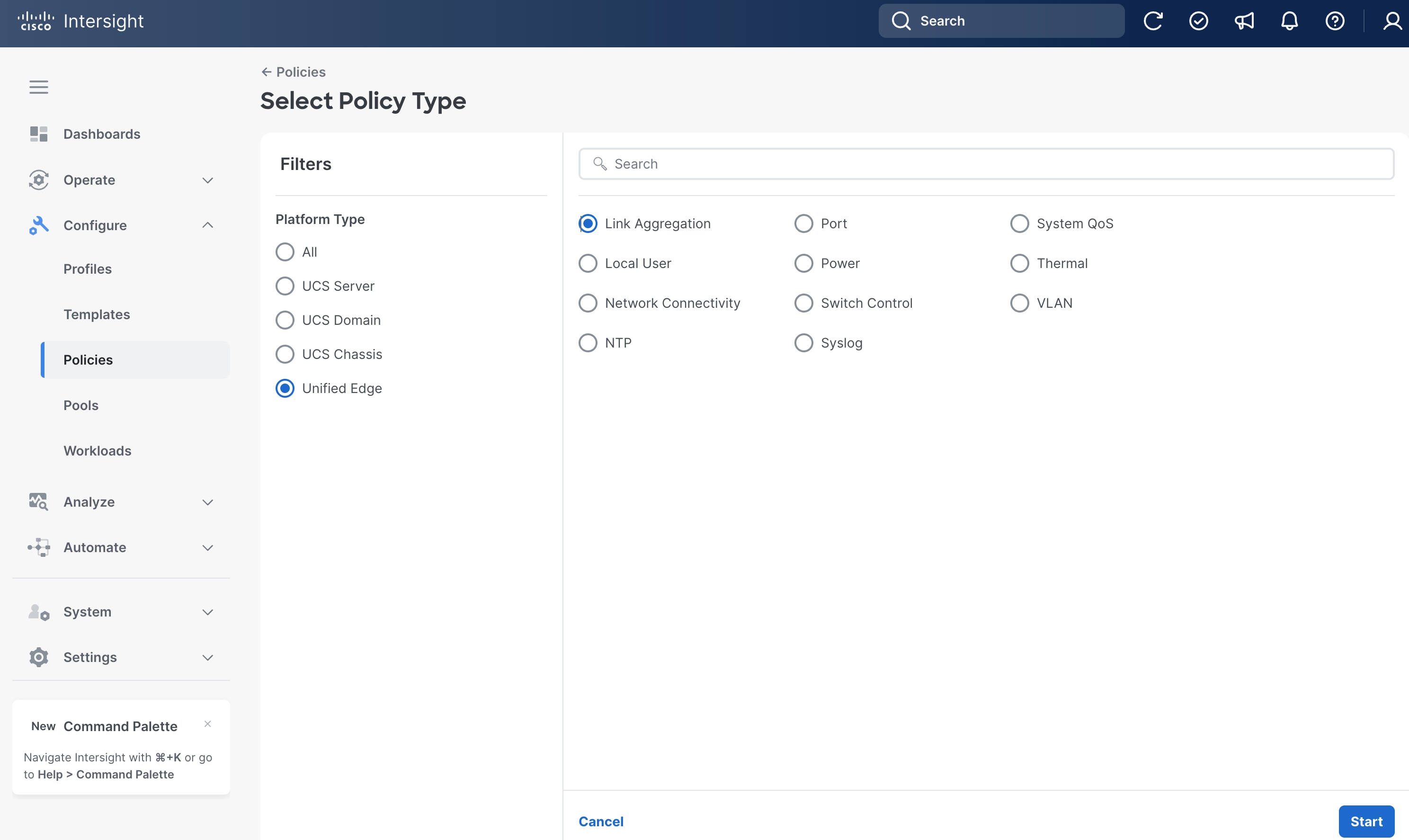Expand the Analyze section chevron

tap(208, 502)
